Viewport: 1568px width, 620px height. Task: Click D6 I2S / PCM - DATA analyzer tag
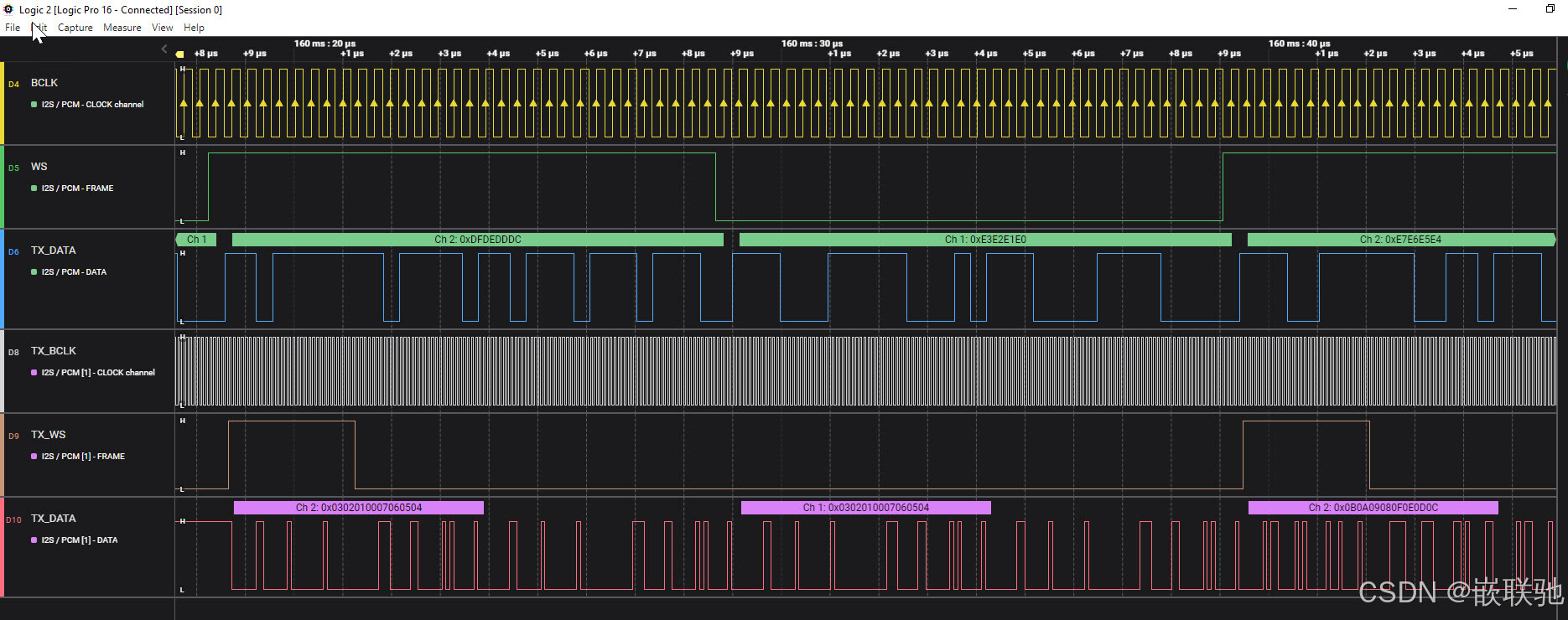69,272
